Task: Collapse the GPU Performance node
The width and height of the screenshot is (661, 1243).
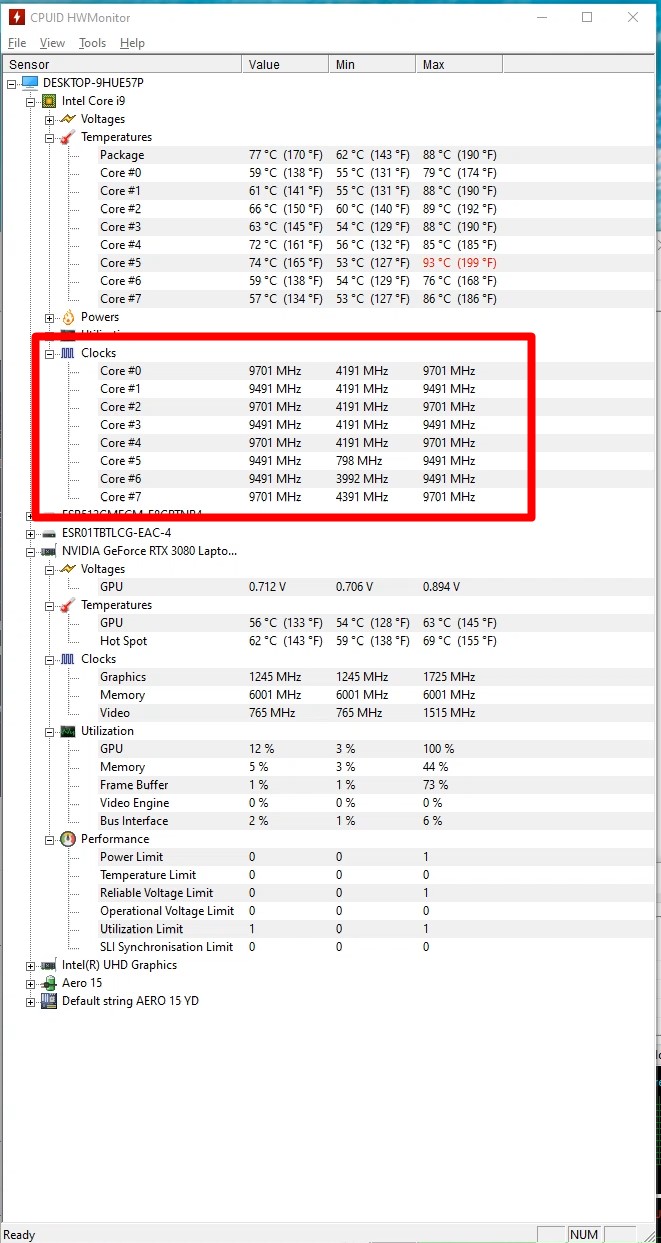Action: (49, 839)
